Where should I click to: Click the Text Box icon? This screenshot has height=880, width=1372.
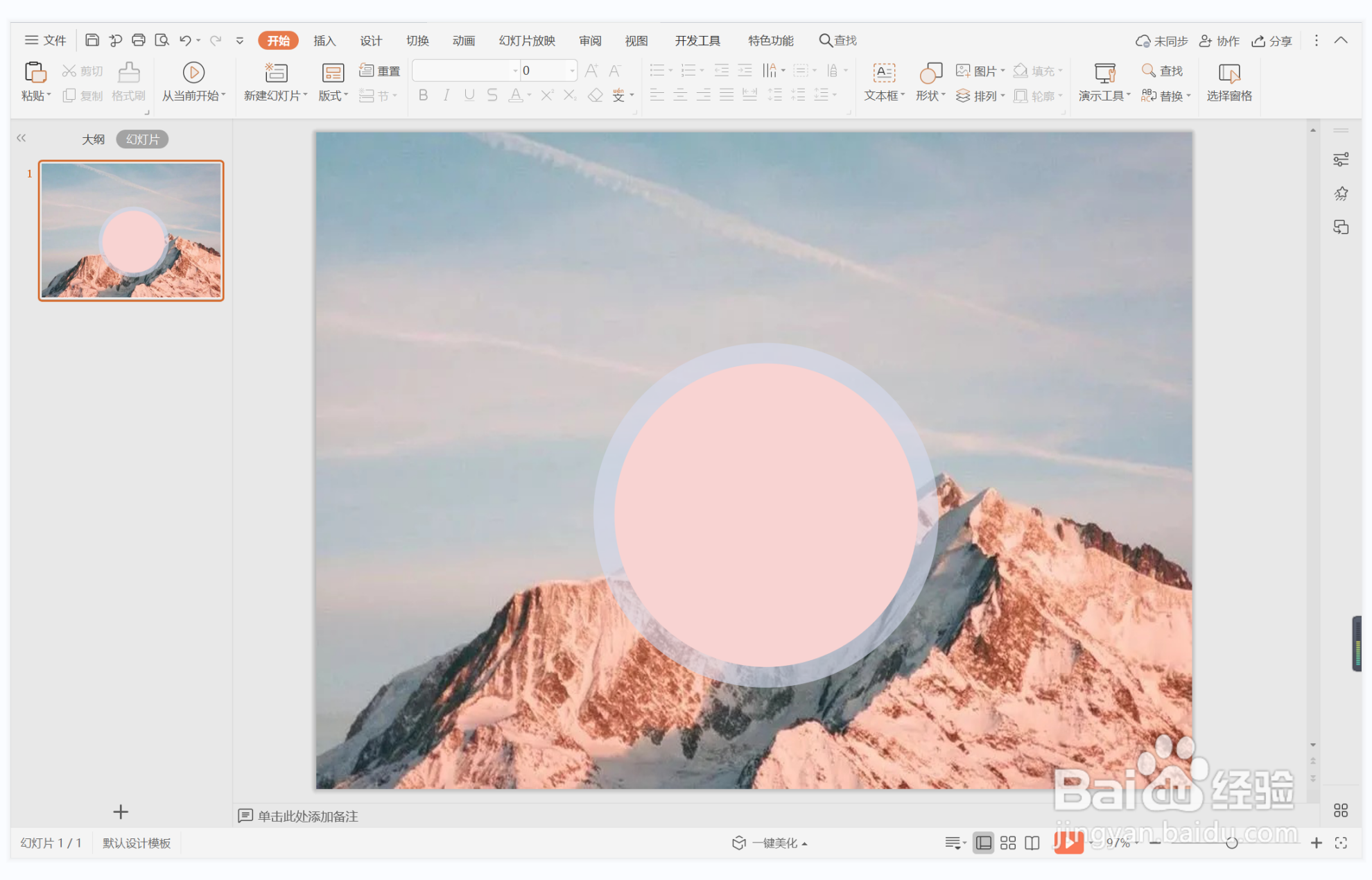(883, 72)
